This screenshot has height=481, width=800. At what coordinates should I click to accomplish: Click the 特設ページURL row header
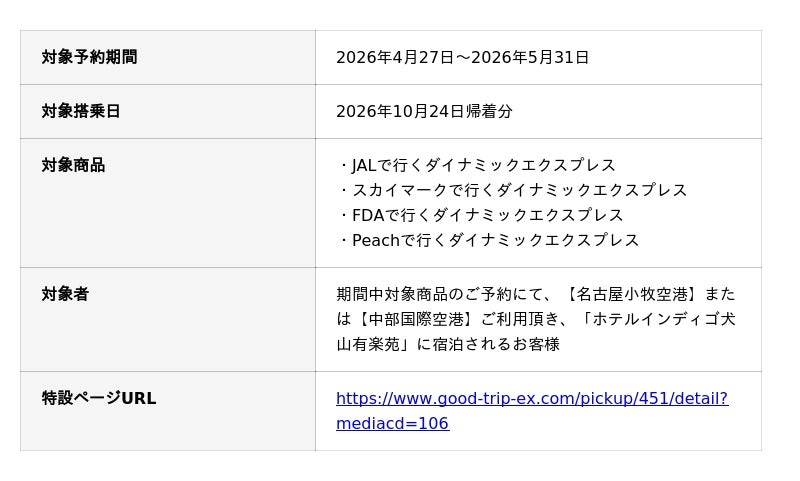[x=99, y=398]
